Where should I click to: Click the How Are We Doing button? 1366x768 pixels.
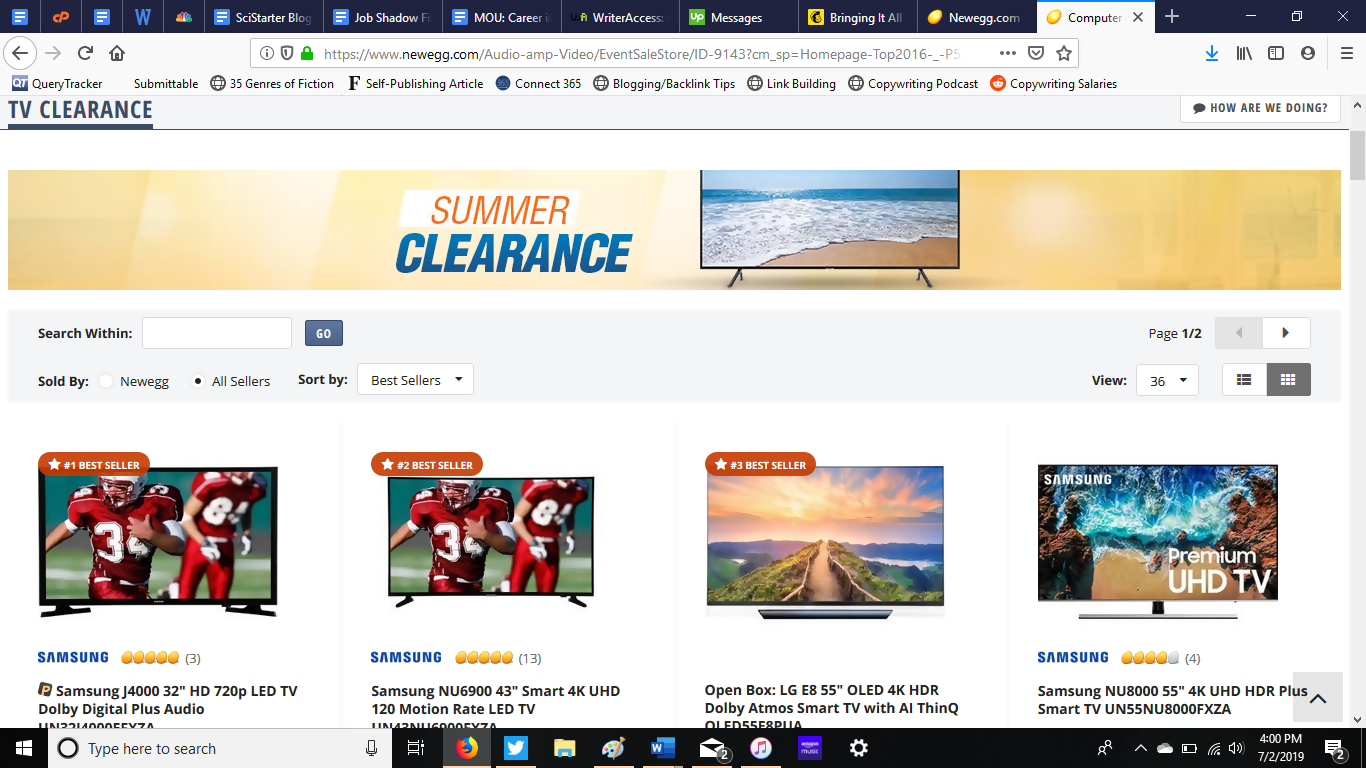click(1260, 108)
